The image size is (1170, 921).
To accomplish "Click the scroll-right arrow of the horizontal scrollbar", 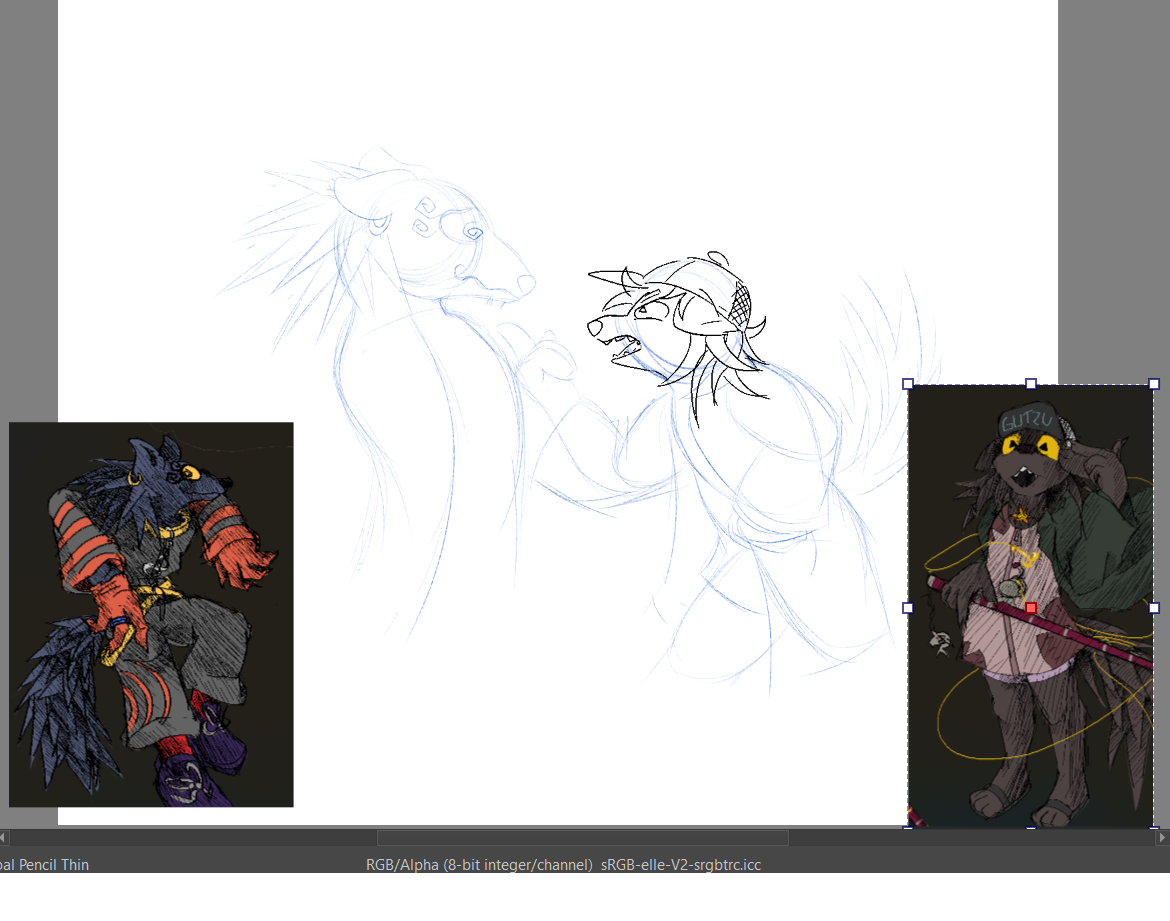I will click(x=1163, y=837).
